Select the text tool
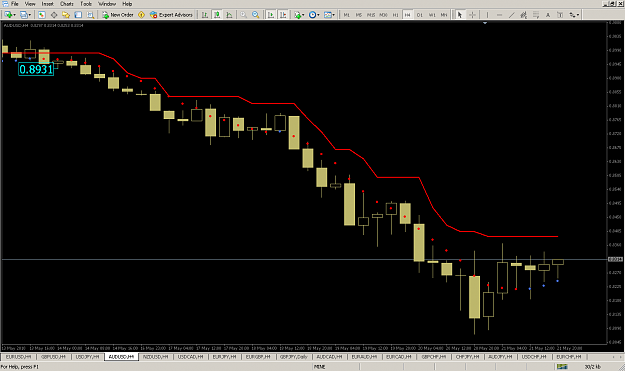 coord(548,15)
